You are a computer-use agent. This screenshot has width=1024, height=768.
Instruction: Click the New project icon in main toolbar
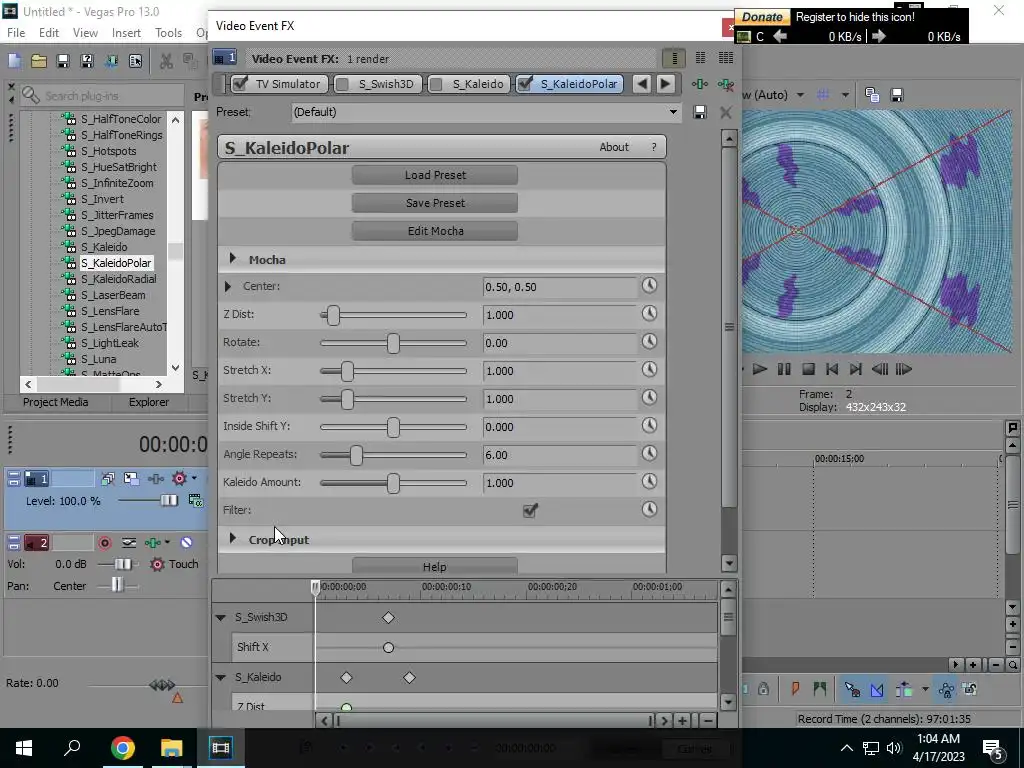coord(14,61)
